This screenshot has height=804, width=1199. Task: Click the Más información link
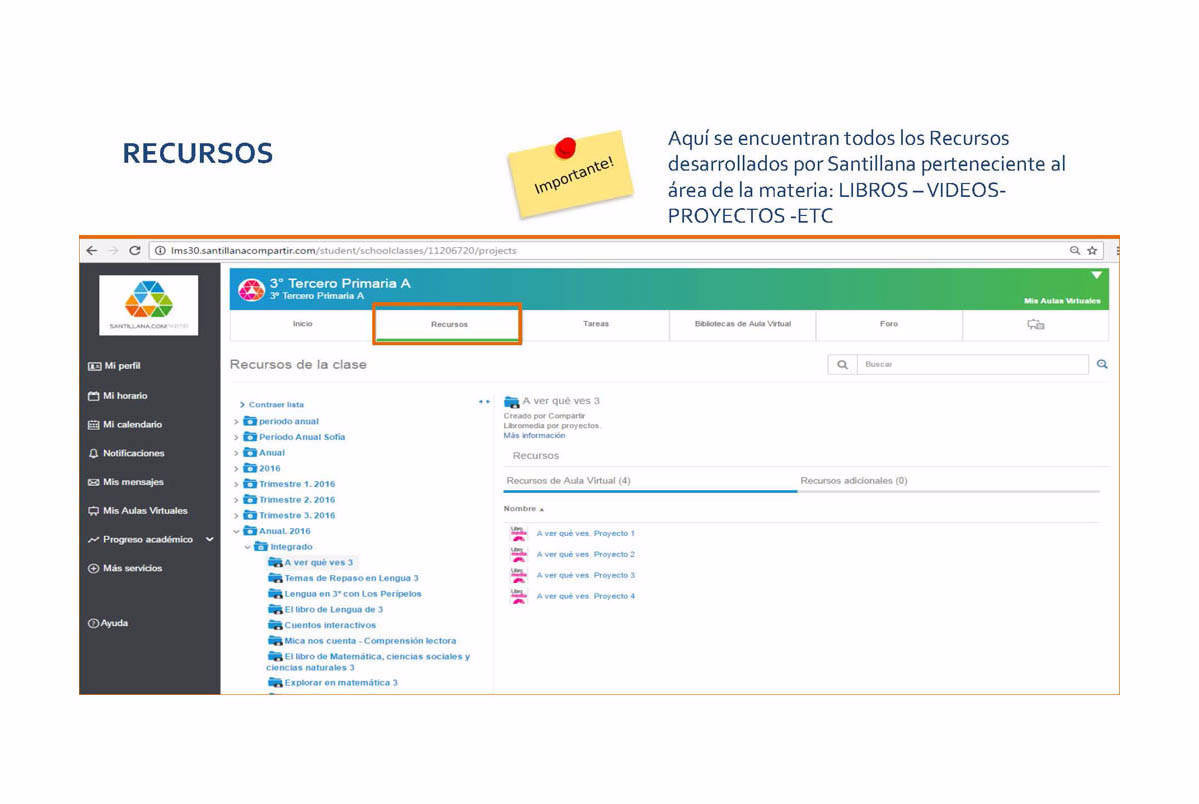point(534,435)
